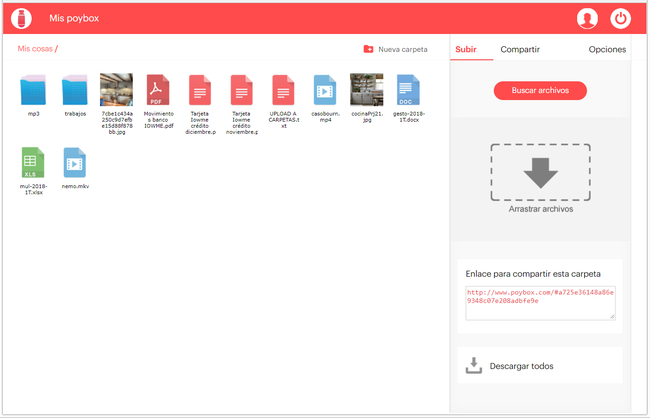The width and height of the screenshot is (650, 418).
Task: Select gesto-2018-1T.docx document icon
Action: (408, 90)
